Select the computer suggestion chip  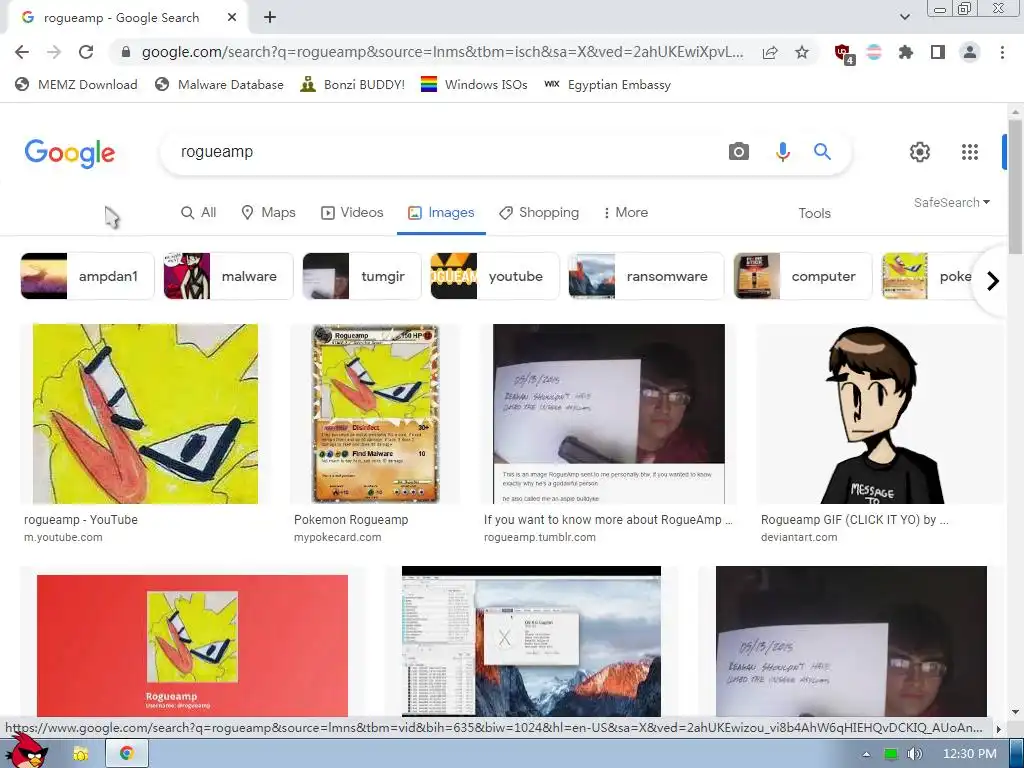(x=803, y=276)
